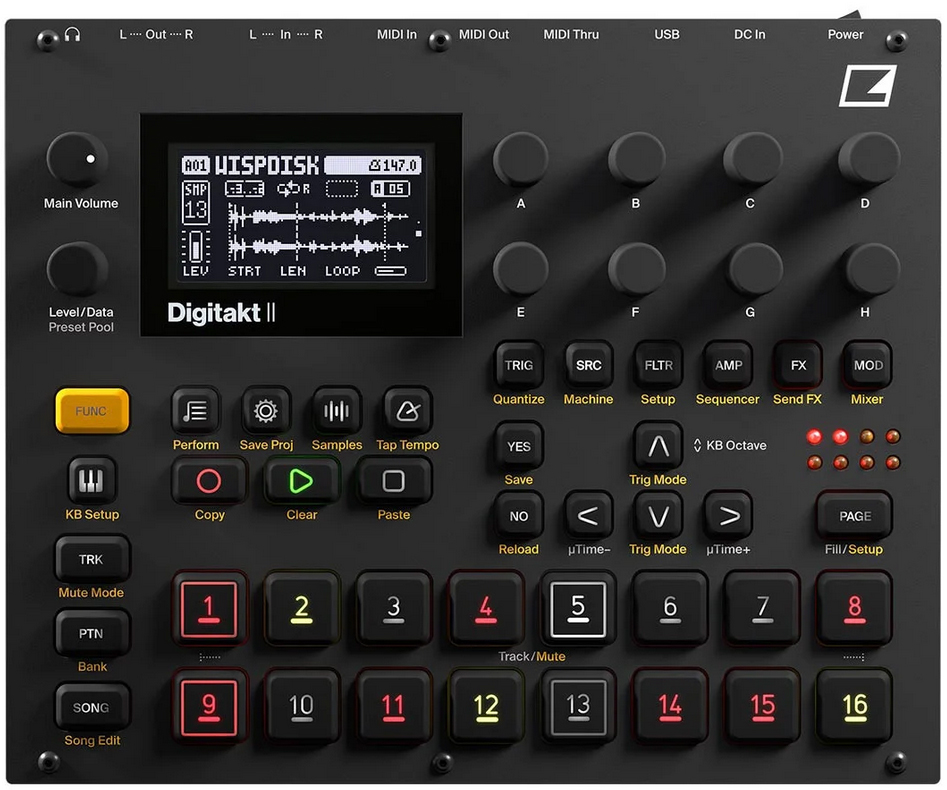
Task: Toggle track 1 trig key
Action: click(x=208, y=607)
